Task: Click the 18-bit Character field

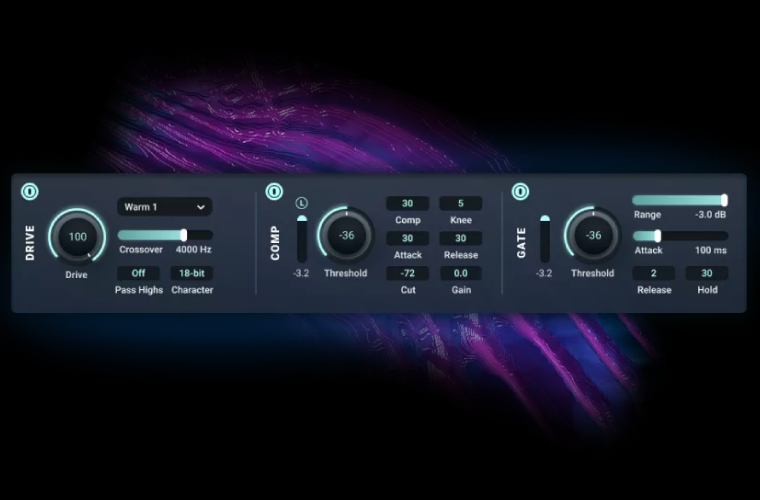Action: (191, 273)
